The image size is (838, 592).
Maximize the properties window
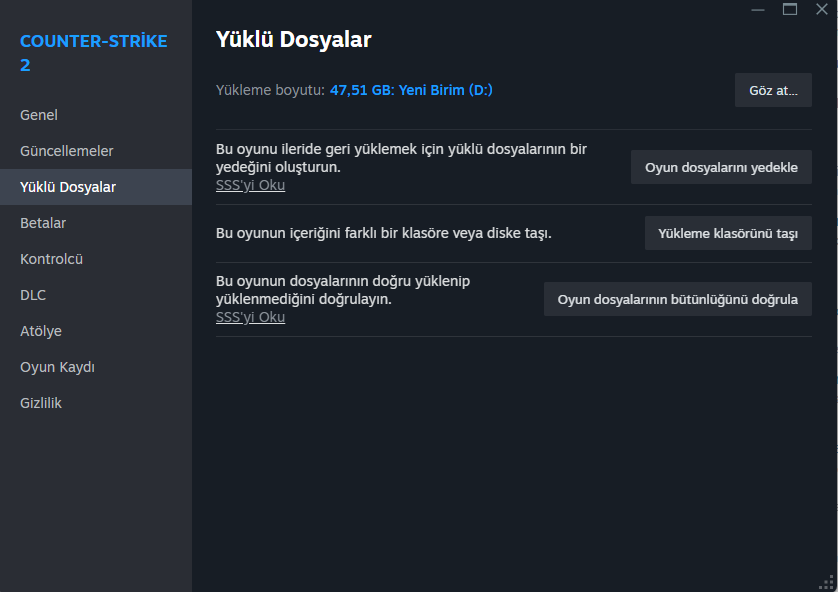tap(790, 9)
